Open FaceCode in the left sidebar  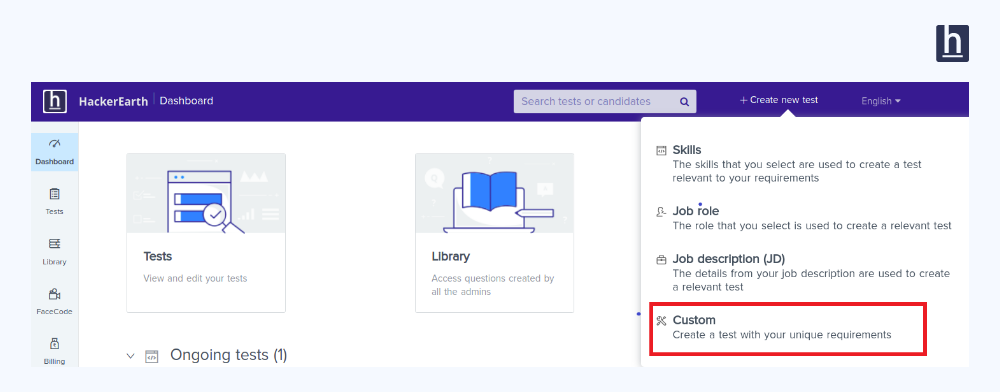tap(54, 302)
